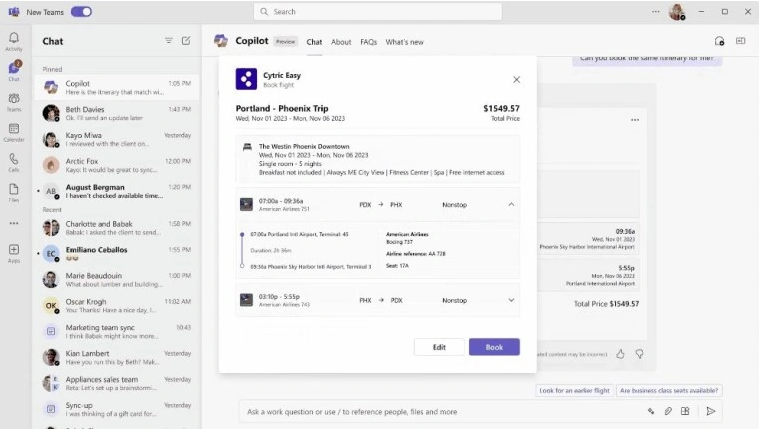Click the Portland - Phoenix Trip title
The image size is (759, 432).
coord(282,108)
